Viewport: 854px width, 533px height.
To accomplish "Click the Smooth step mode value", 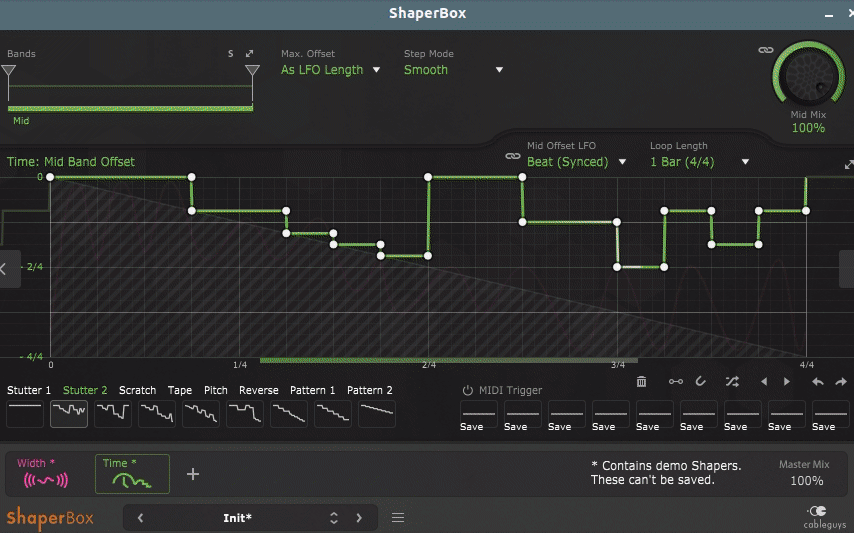I will pos(426,70).
